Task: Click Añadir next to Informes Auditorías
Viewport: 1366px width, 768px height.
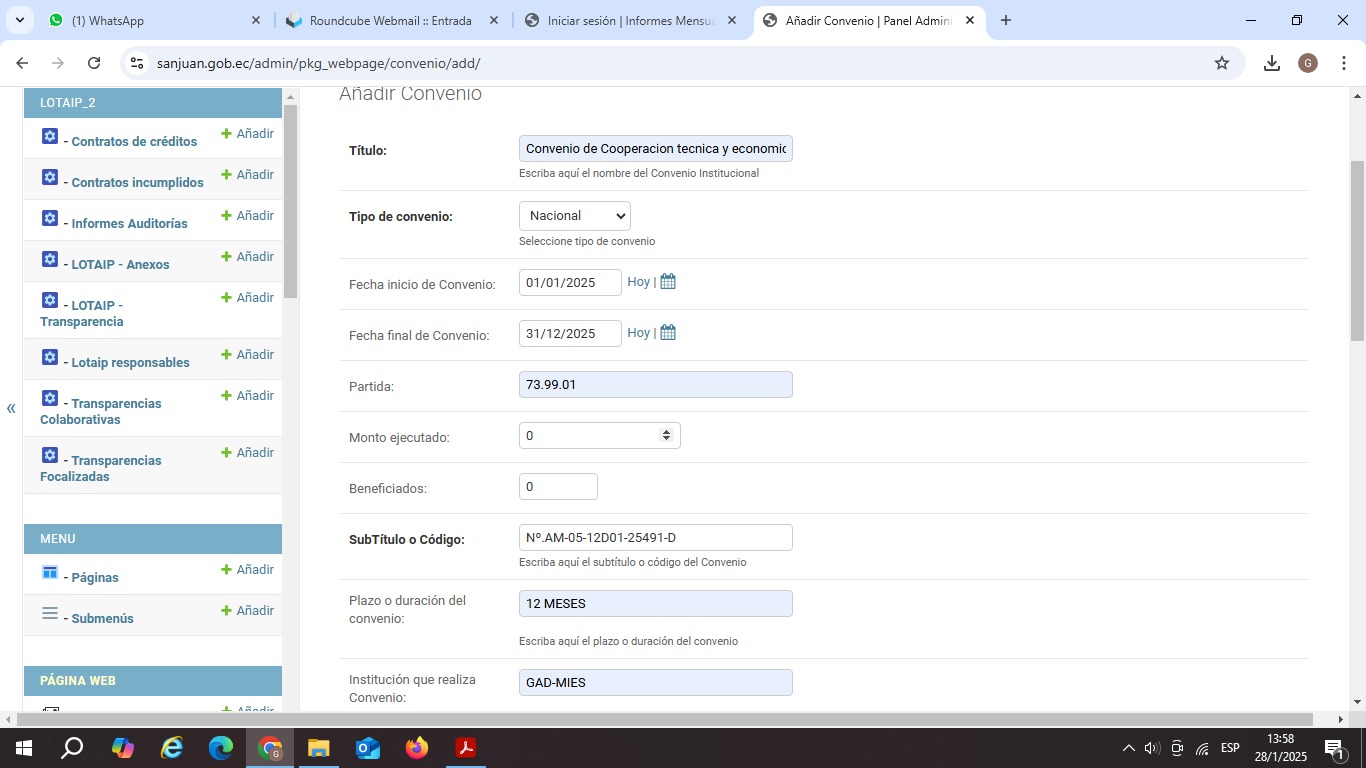Action: point(247,216)
